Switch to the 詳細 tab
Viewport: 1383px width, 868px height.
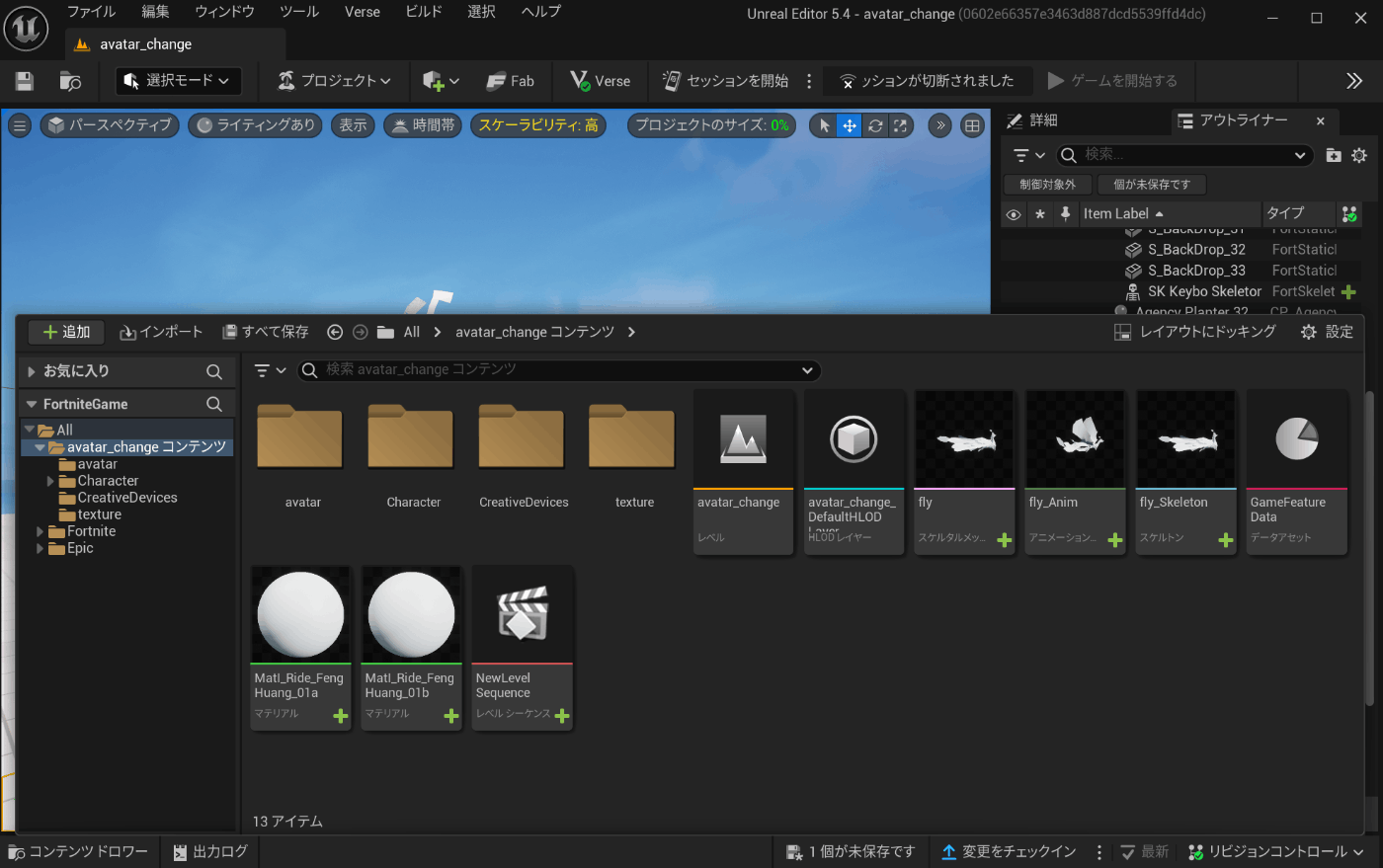coord(1033,120)
